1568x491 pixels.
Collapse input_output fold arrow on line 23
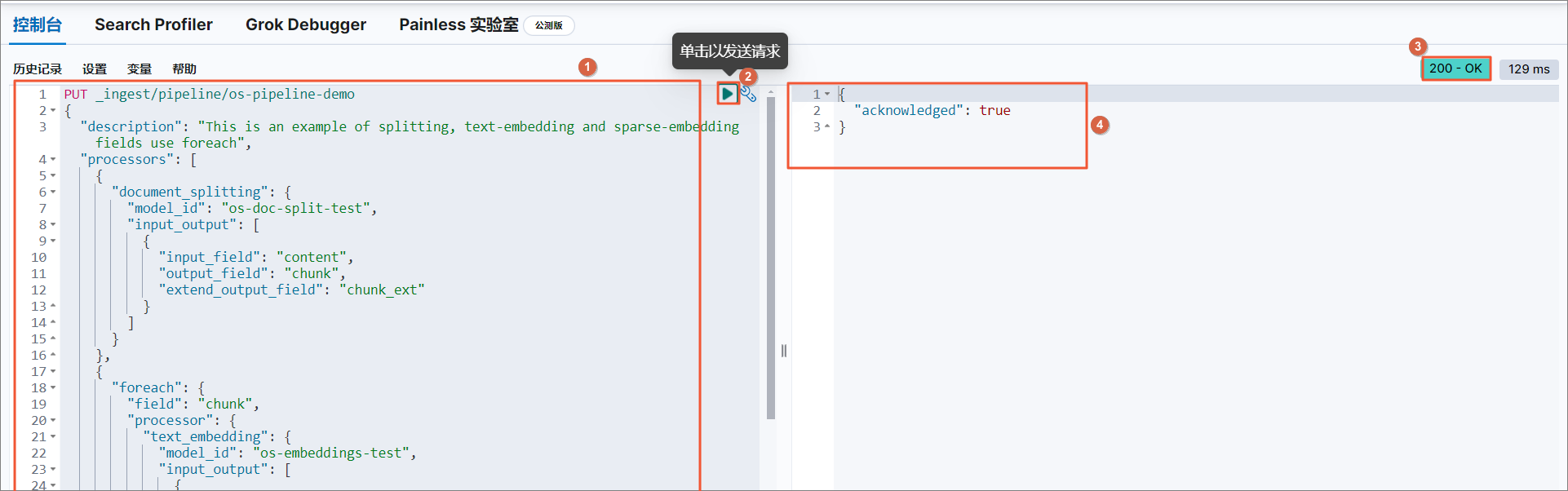(x=53, y=470)
